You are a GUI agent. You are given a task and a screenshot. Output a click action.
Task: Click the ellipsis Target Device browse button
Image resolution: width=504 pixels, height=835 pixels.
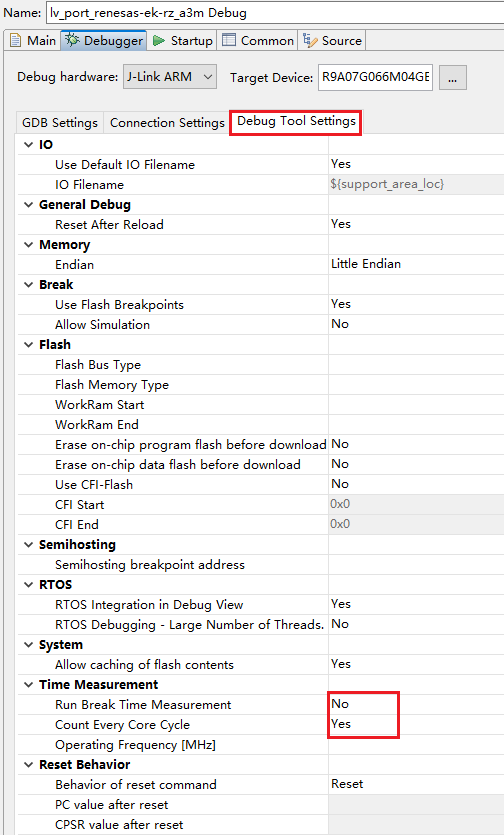453,78
